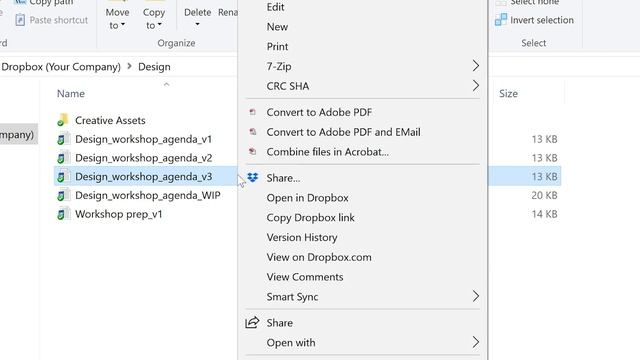The image size is (640, 360).
Task: Select file Design_workshop_agenda_v1
Action: pos(143,139)
